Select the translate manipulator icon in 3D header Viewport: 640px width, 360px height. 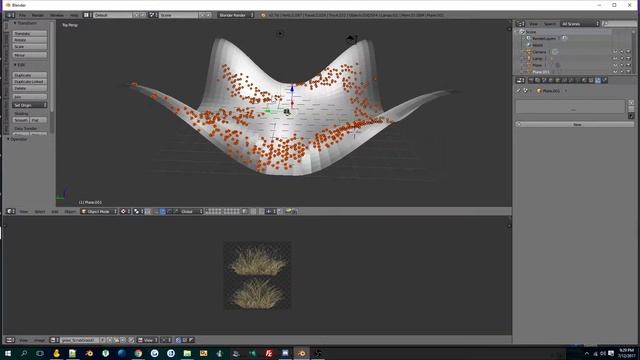coord(162,211)
